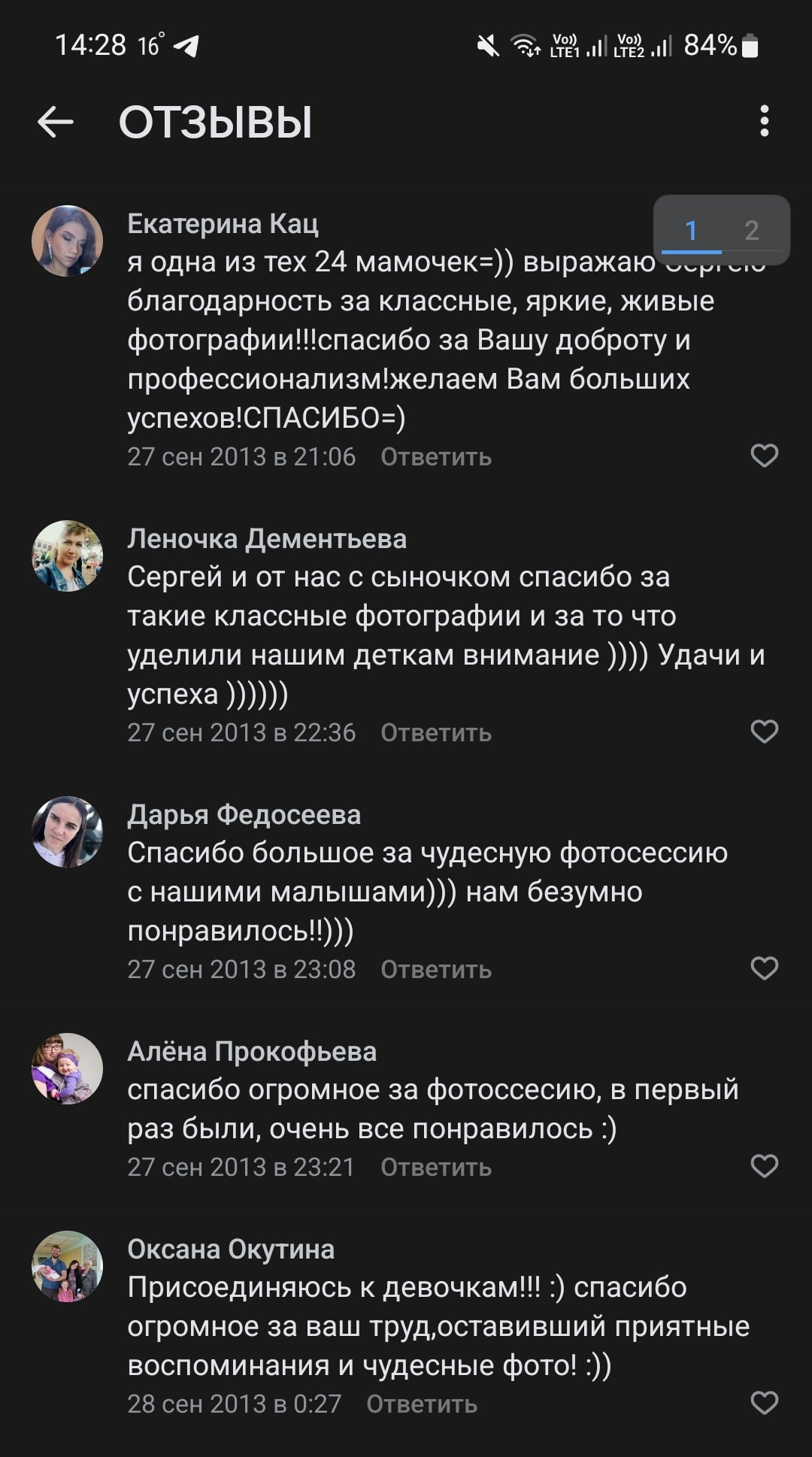Reply to Оксана Окутина's review

[422, 1404]
